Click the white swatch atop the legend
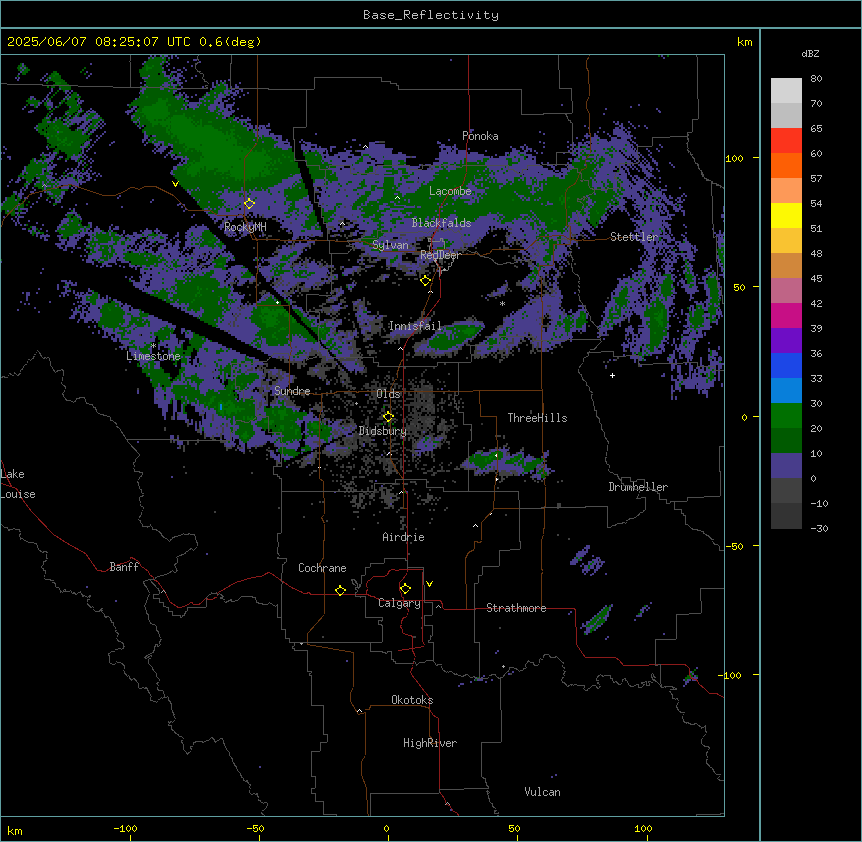The image size is (862, 842). [x=786, y=91]
